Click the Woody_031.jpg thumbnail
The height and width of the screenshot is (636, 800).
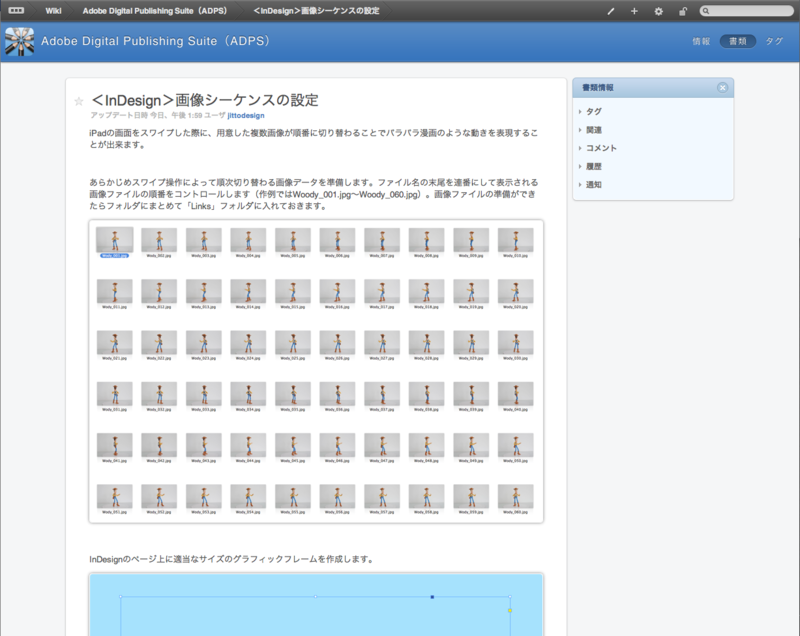coord(115,394)
